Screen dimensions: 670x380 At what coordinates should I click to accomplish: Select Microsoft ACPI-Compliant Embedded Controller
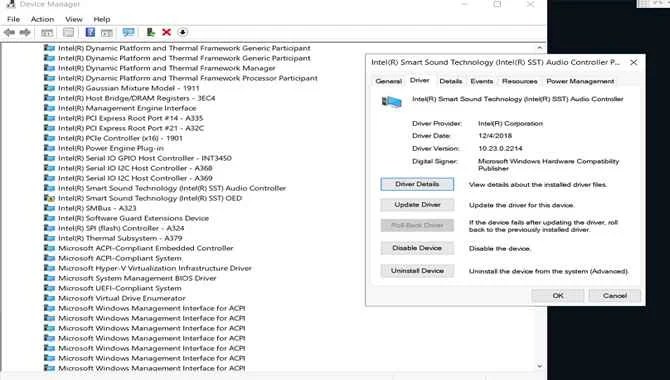[146, 248]
